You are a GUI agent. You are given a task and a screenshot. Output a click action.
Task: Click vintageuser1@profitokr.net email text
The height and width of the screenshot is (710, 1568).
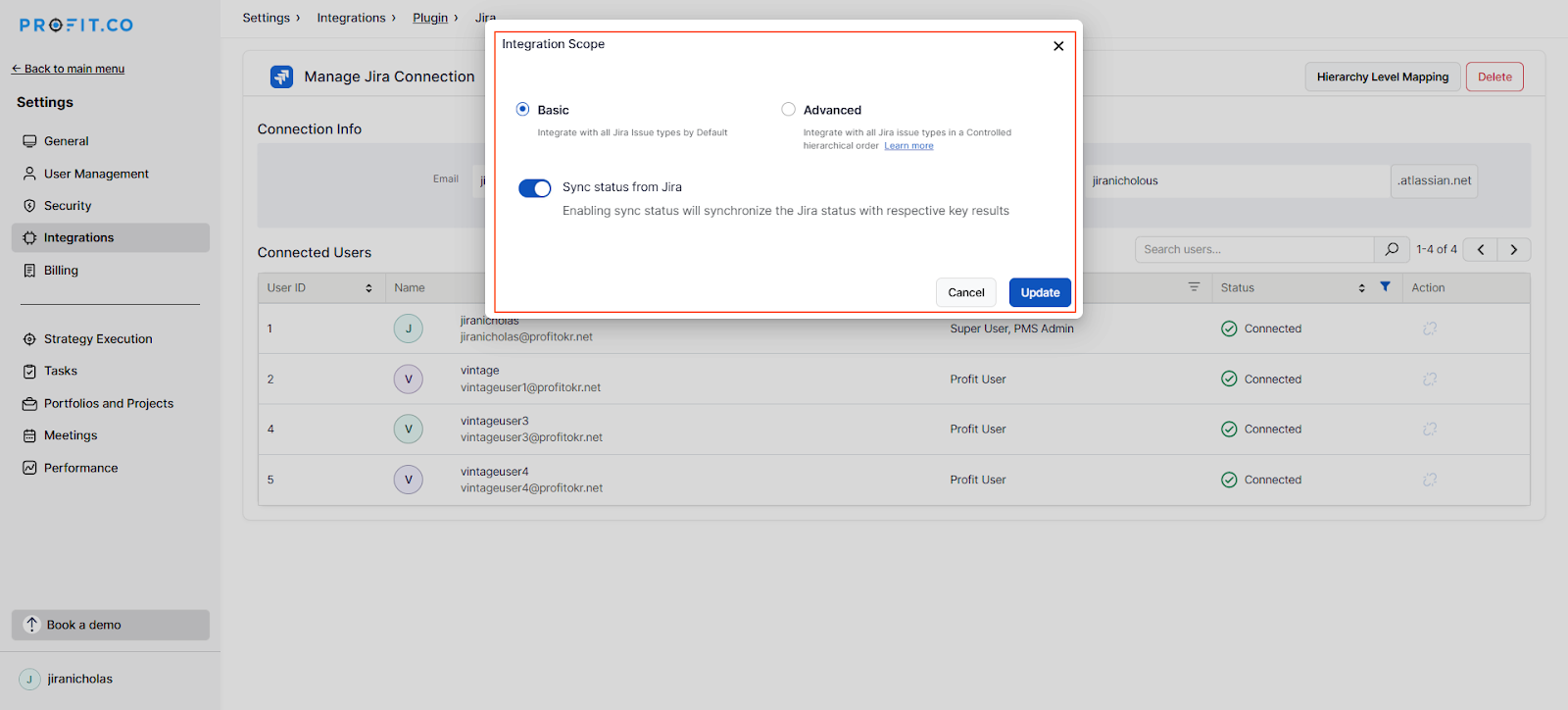(530, 387)
